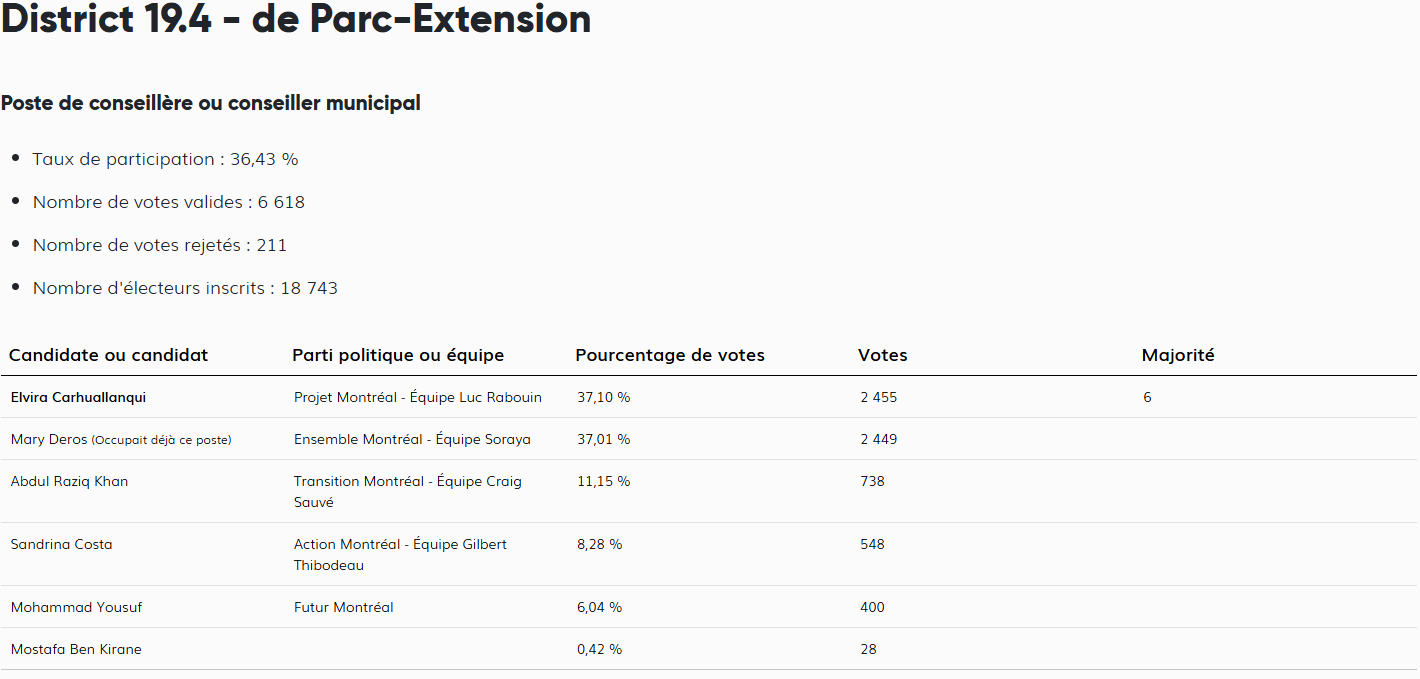The image size is (1420, 679).
Task: Click Sandrina Costa candidate name
Action: (61, 544)
